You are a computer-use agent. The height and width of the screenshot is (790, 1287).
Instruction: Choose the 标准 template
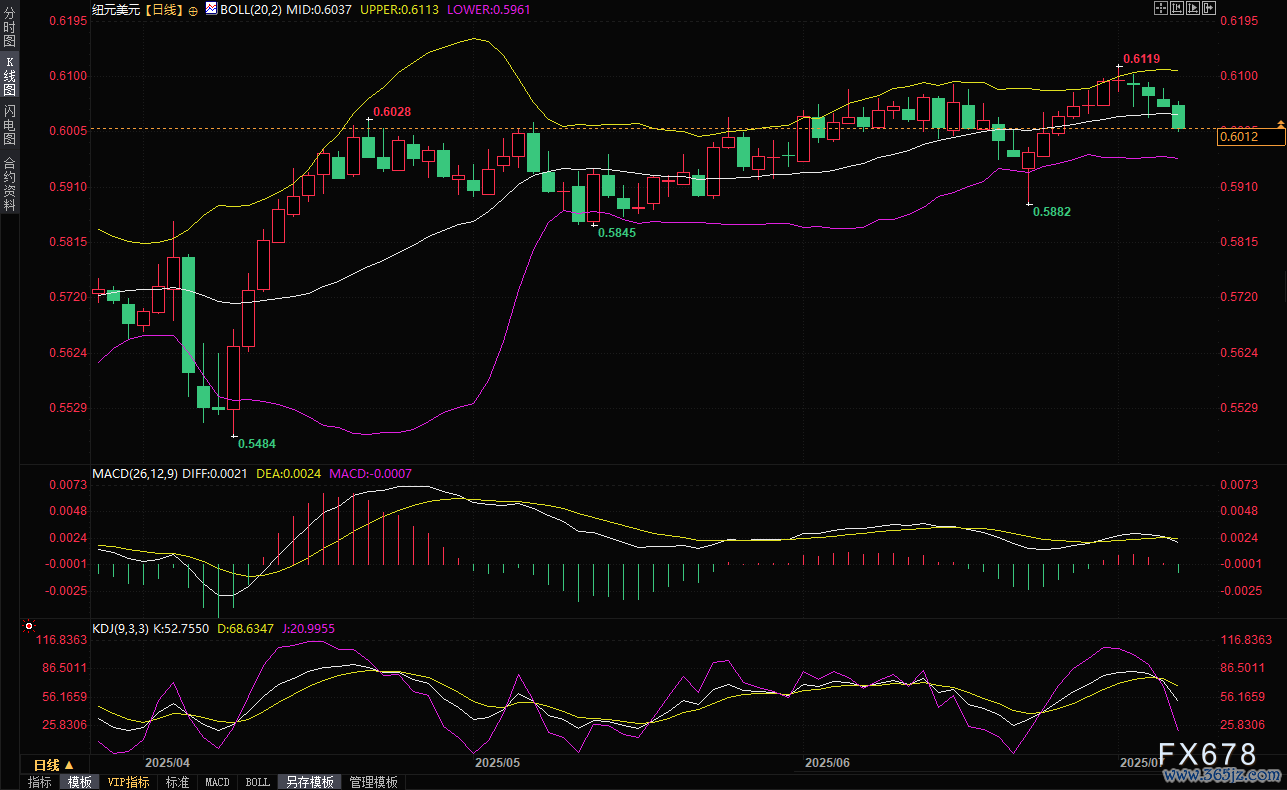point(178,782)
